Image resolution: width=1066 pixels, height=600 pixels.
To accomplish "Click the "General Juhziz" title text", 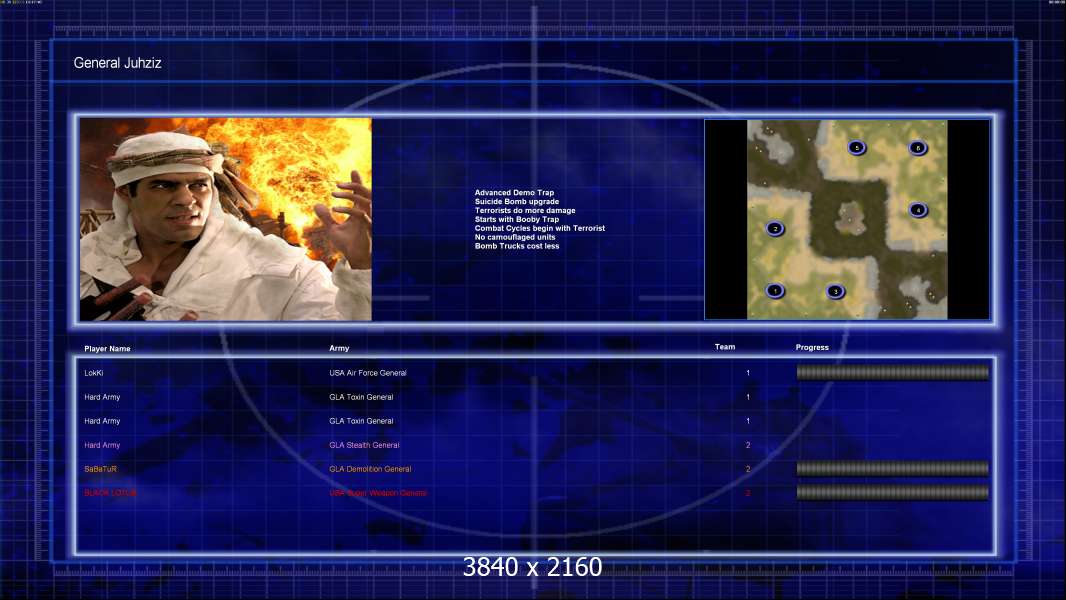I will tap(118, 63).
